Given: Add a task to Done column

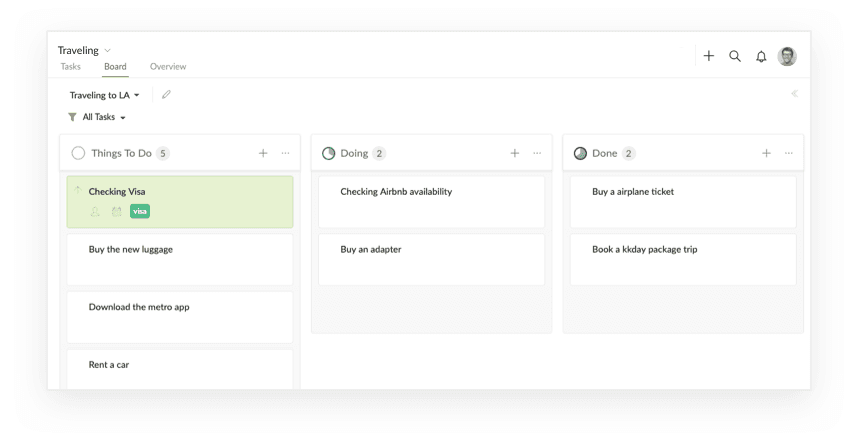Looking at the screenshot, I should pyautogui.click(x=767, y=153).
